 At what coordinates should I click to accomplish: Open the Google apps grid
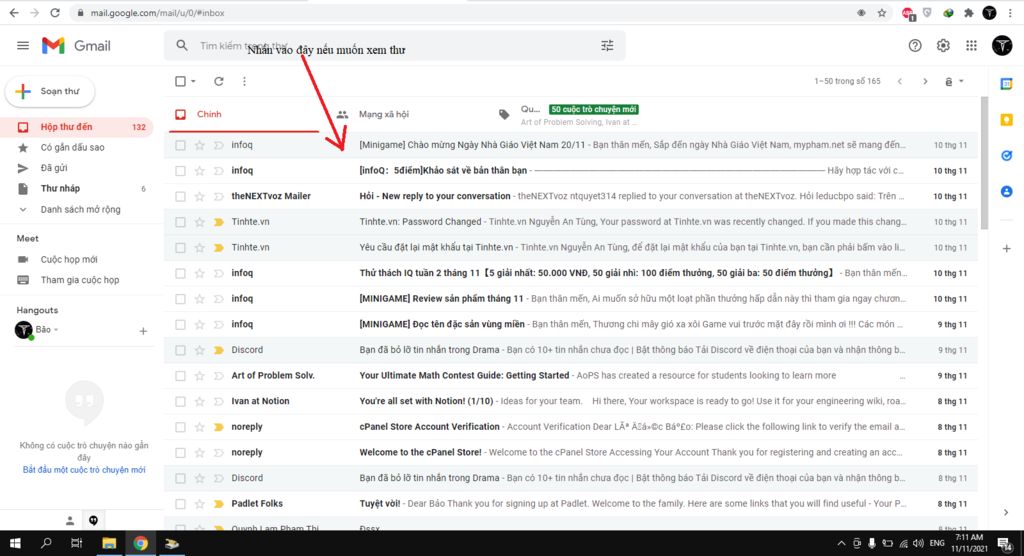(972, 46)
